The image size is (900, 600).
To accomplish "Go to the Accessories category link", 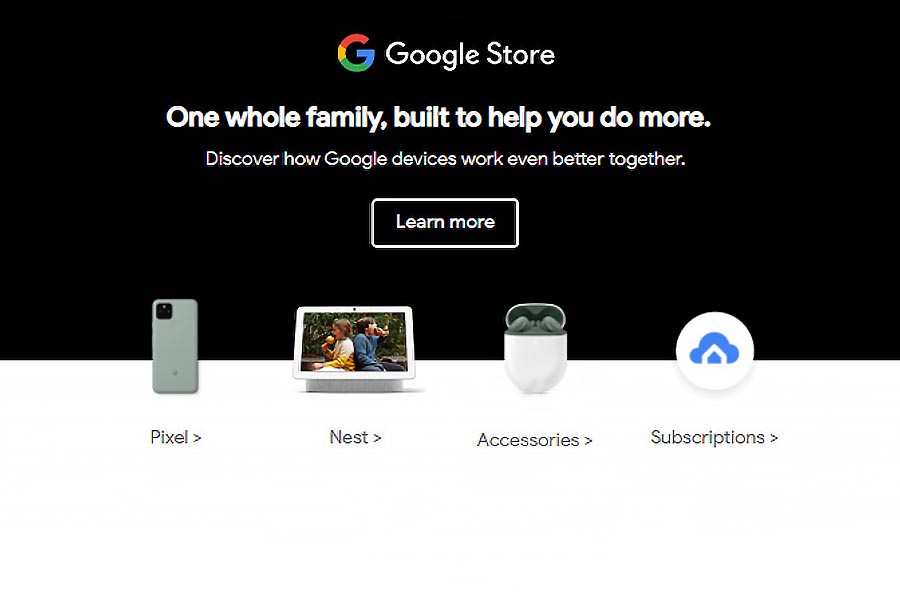I will 534,440.
